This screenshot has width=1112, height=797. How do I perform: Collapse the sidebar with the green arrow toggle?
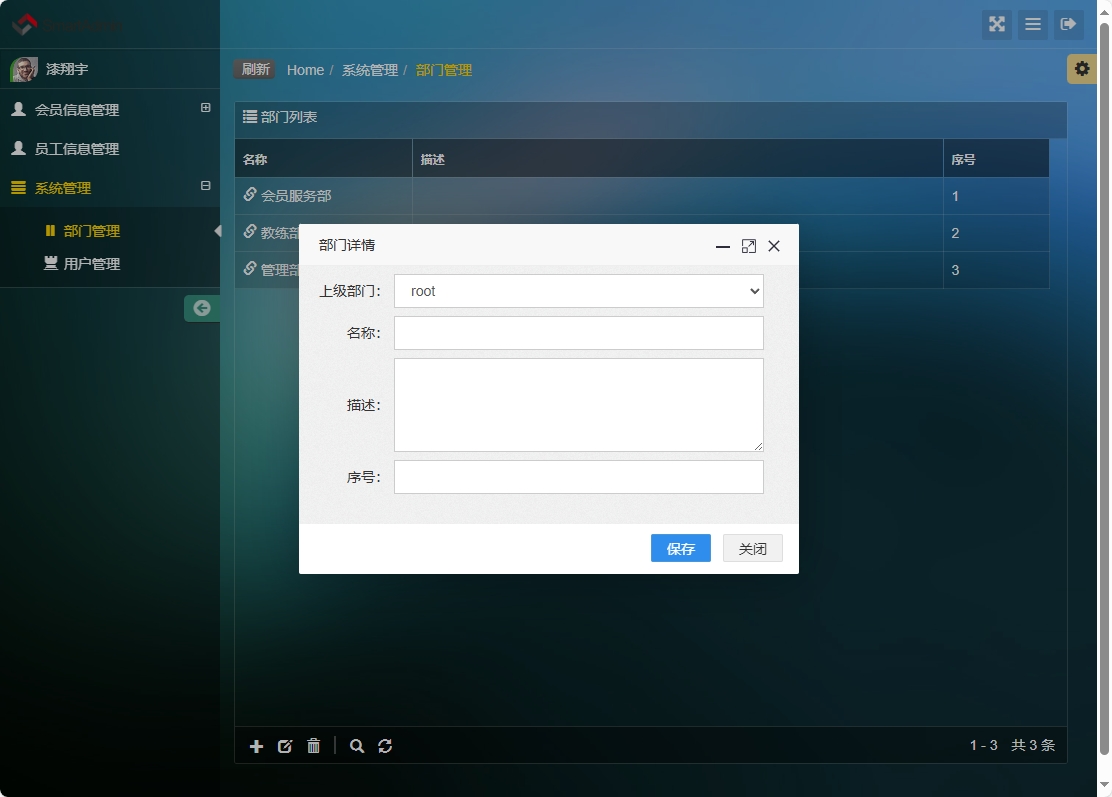click(202, 308)
